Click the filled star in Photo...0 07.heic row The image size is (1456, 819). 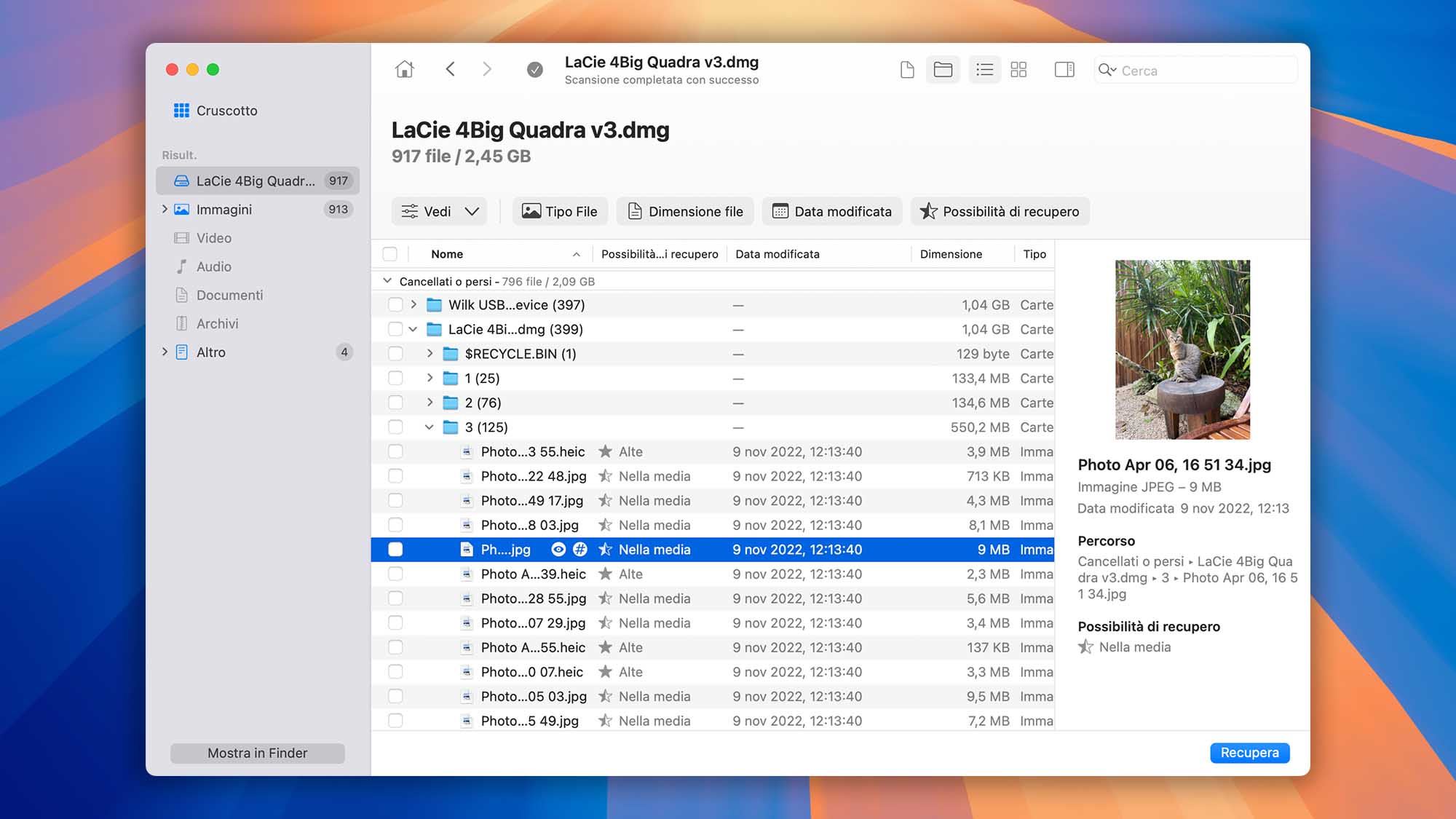click(605, 672)
